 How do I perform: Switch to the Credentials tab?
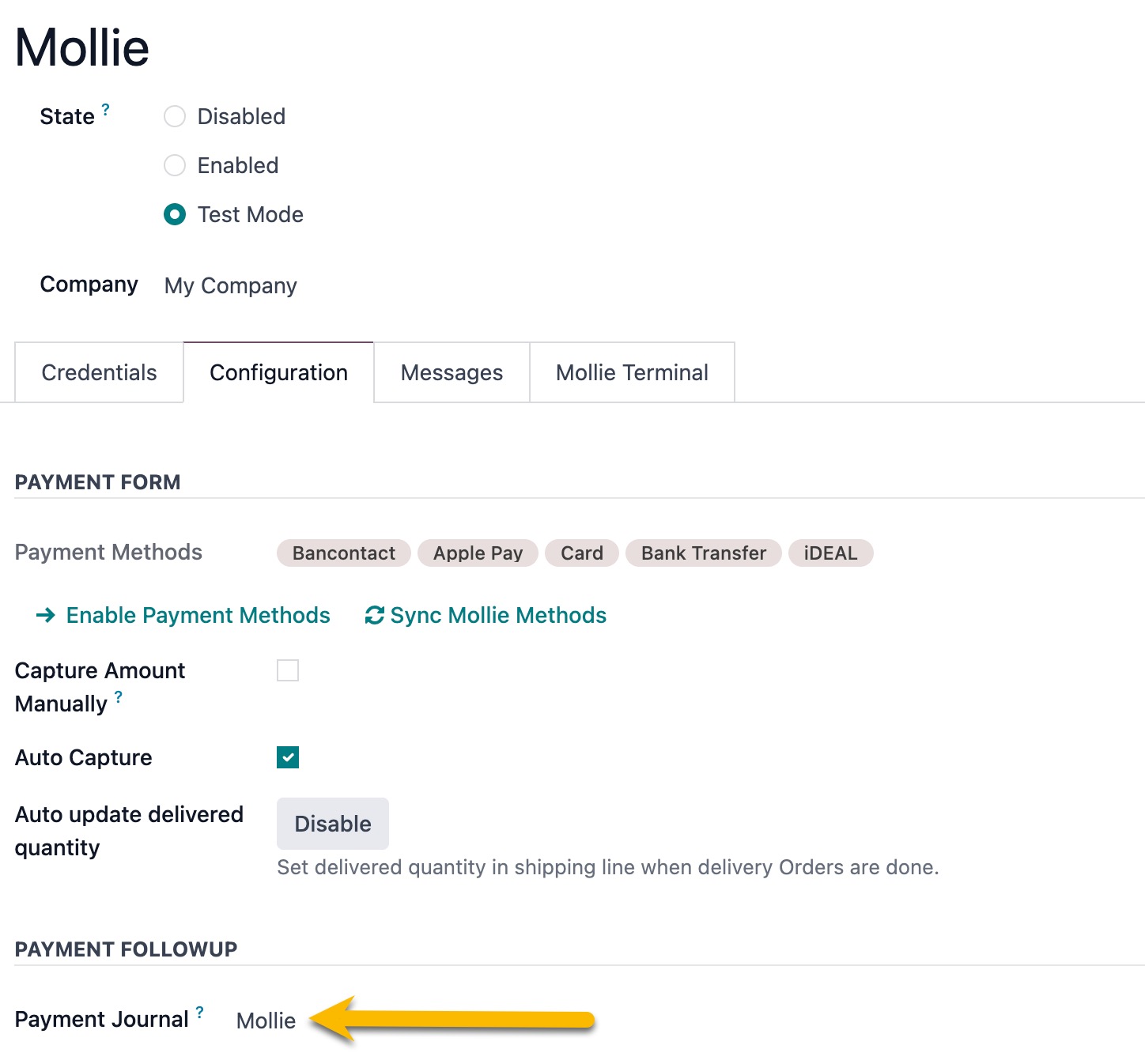(100, 372)
